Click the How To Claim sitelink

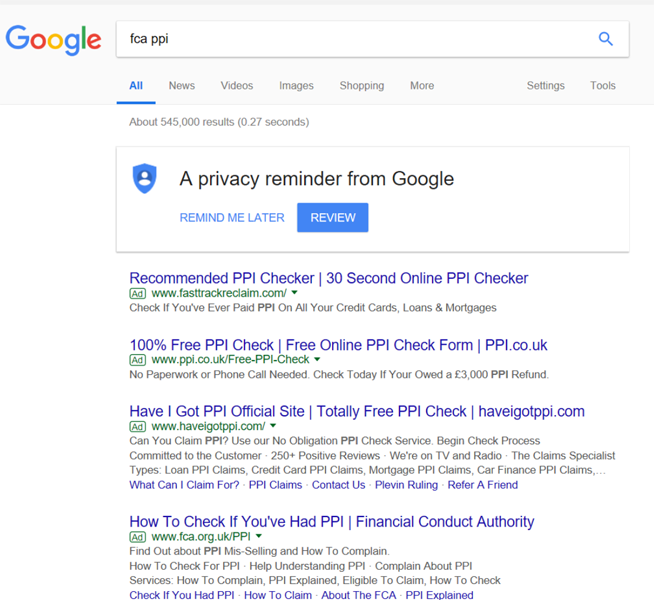[x=278, y=595]
